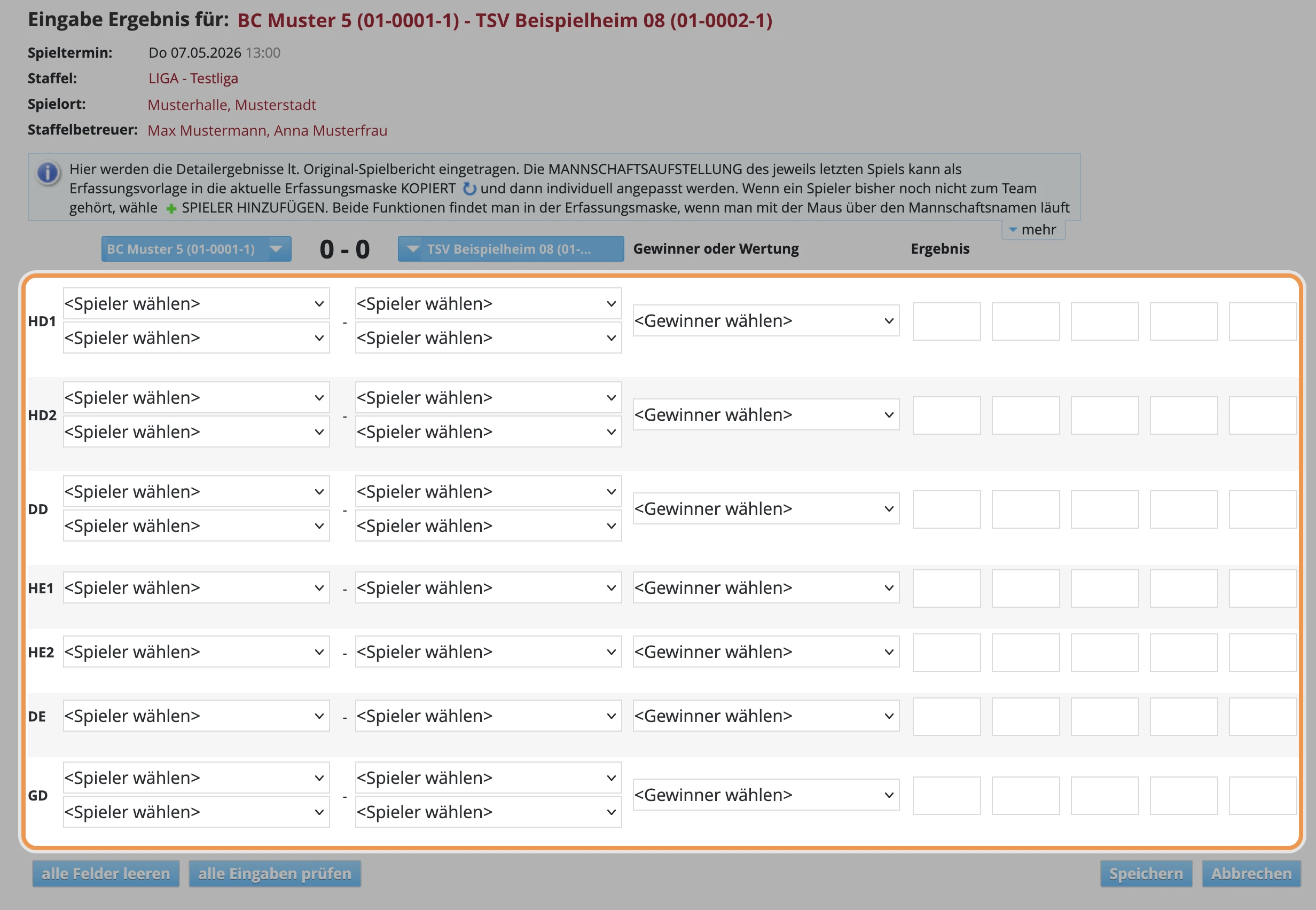Click the circular copy-lineup arrow icon
This screenshot has width=1316, height=910.
[469, 188]
